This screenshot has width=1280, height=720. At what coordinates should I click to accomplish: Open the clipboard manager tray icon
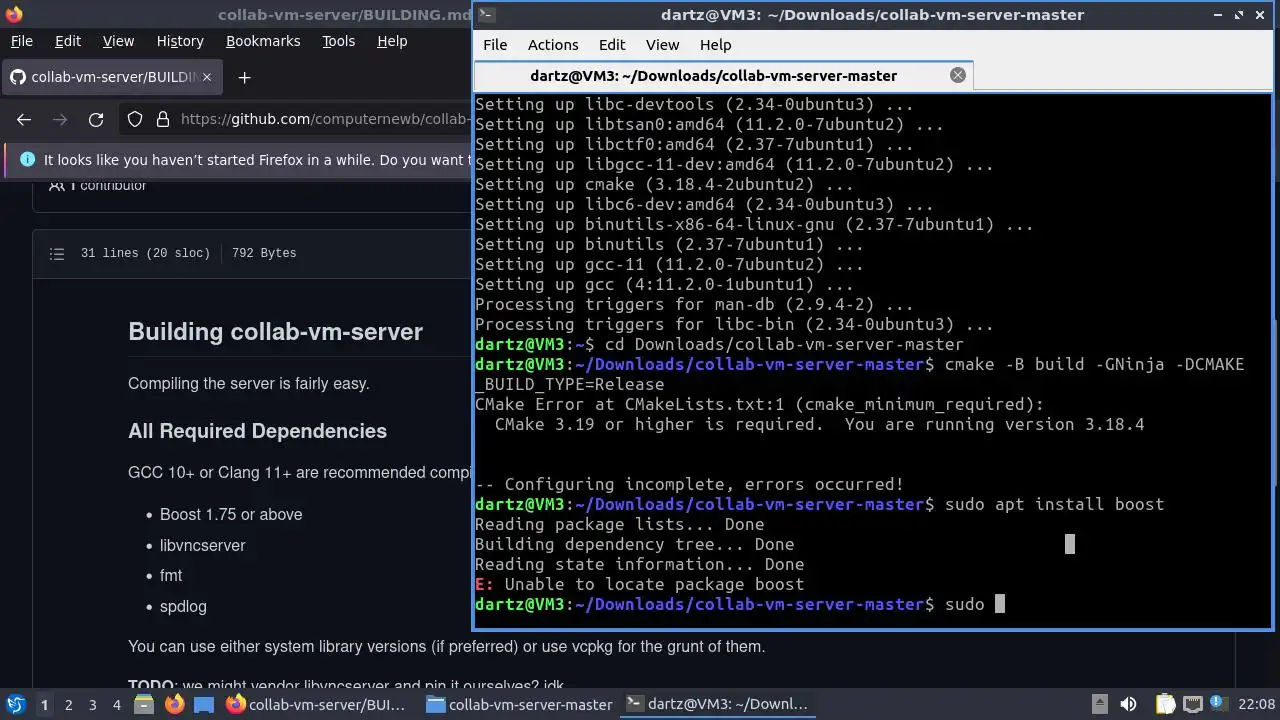coord(1165,705)
